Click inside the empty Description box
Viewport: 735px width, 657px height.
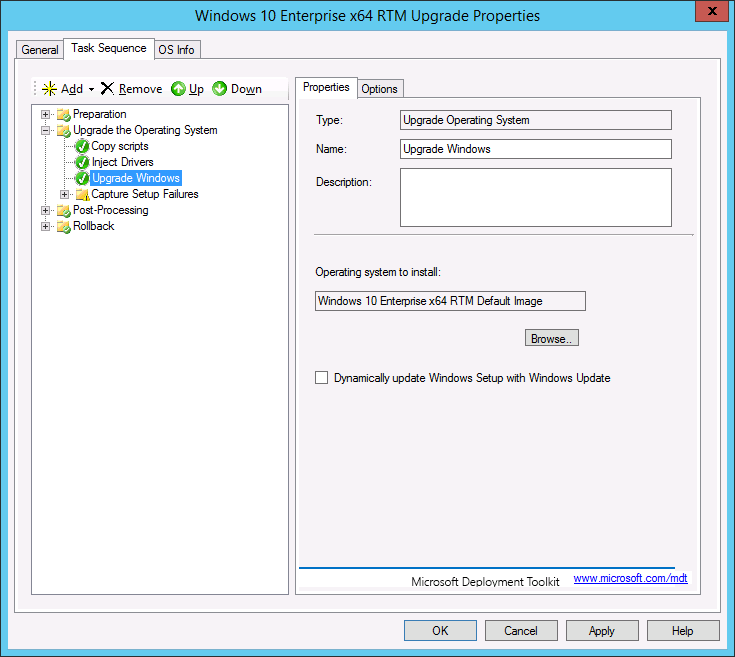(x=536, y=197)
